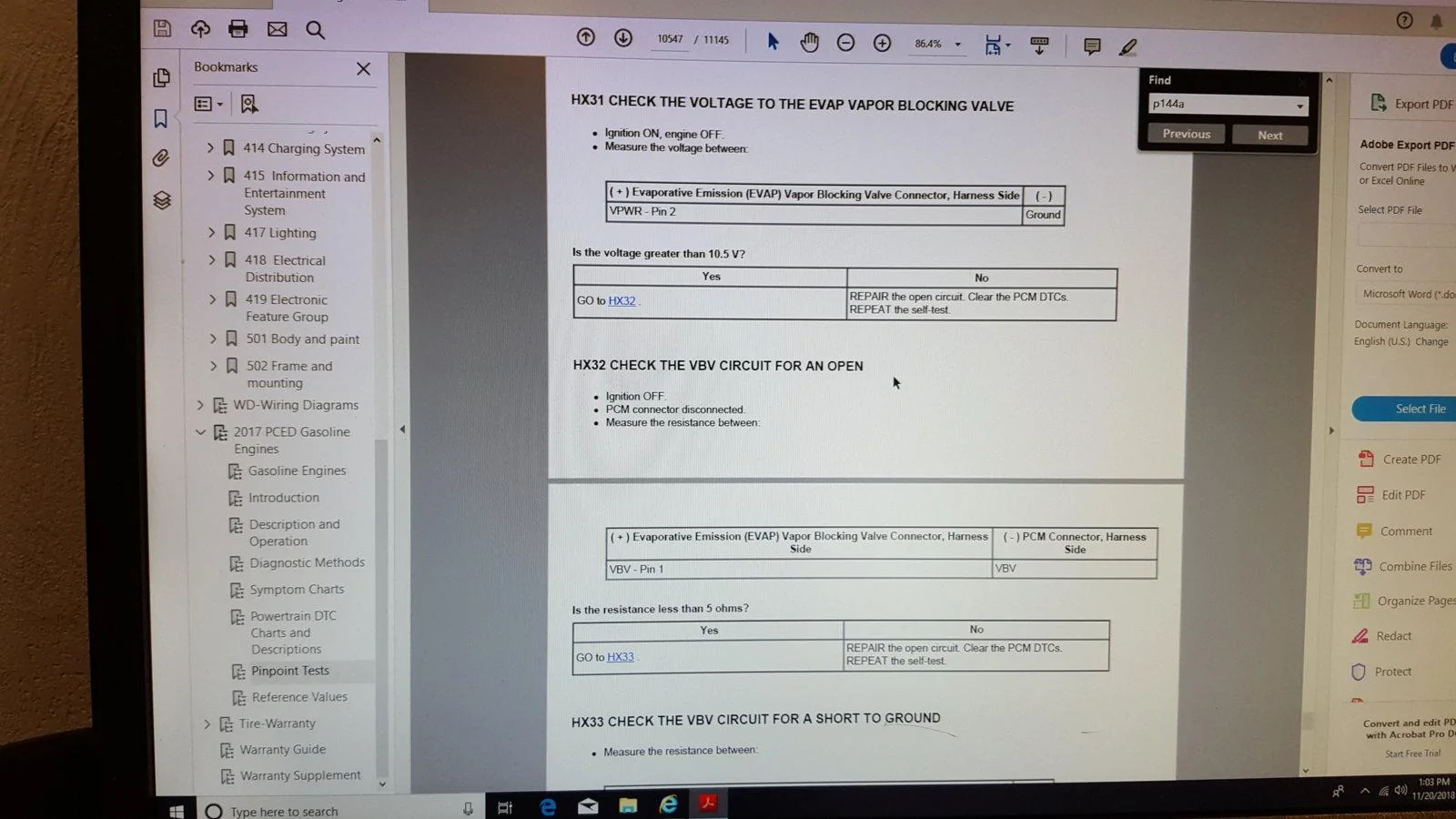This screenshot has height=819, width=1456.
Task: Click Previous in Find box
Action: [1187, 134]
